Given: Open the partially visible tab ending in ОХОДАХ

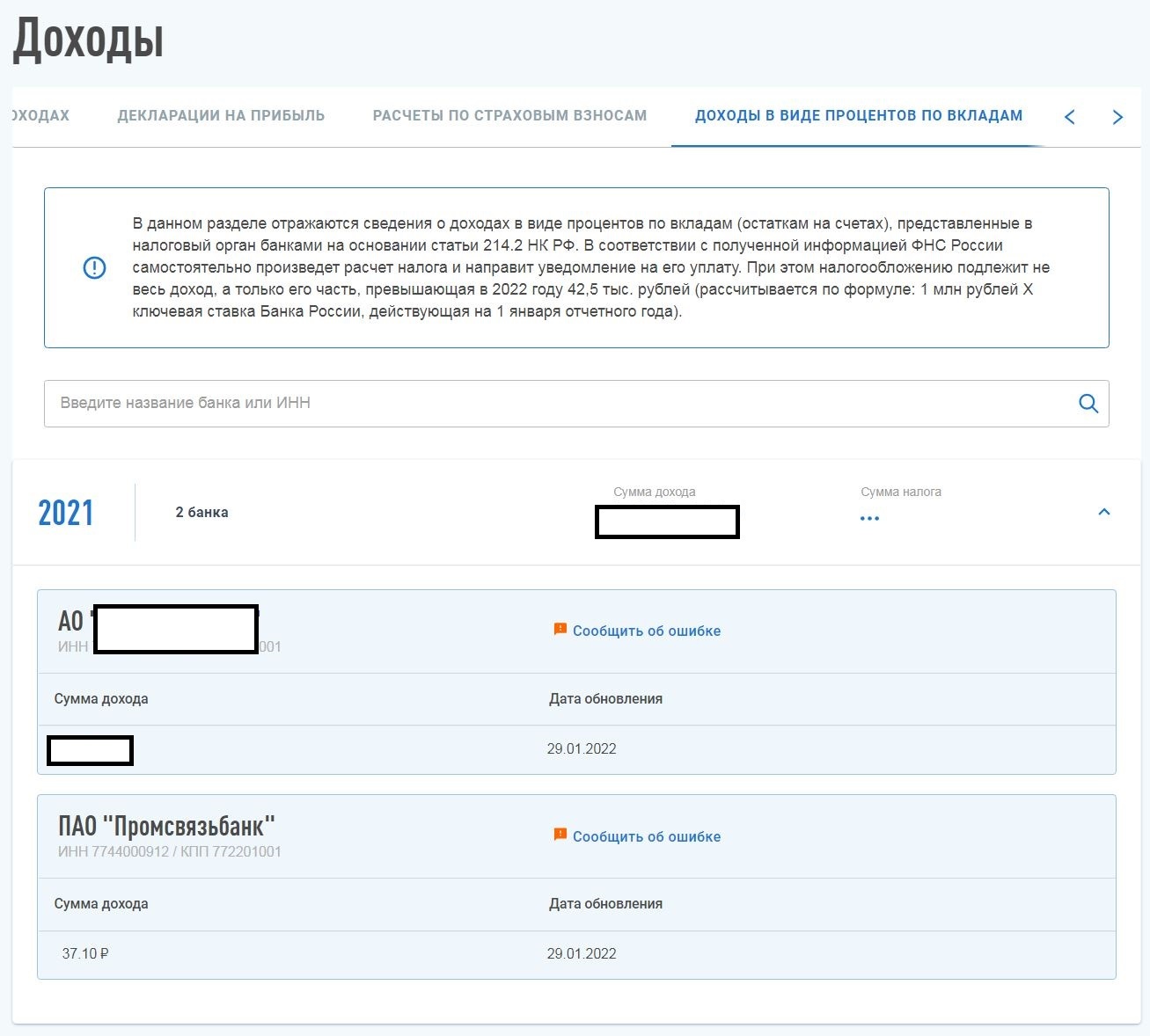Looking at the screenshot, I should coord(40,115).
